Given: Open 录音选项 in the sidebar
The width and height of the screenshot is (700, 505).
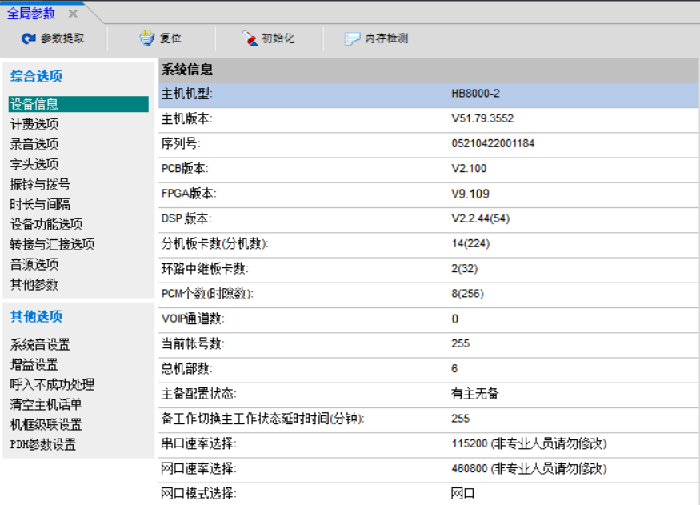Looking at the screenshot, I should click(x=34, y=144).
